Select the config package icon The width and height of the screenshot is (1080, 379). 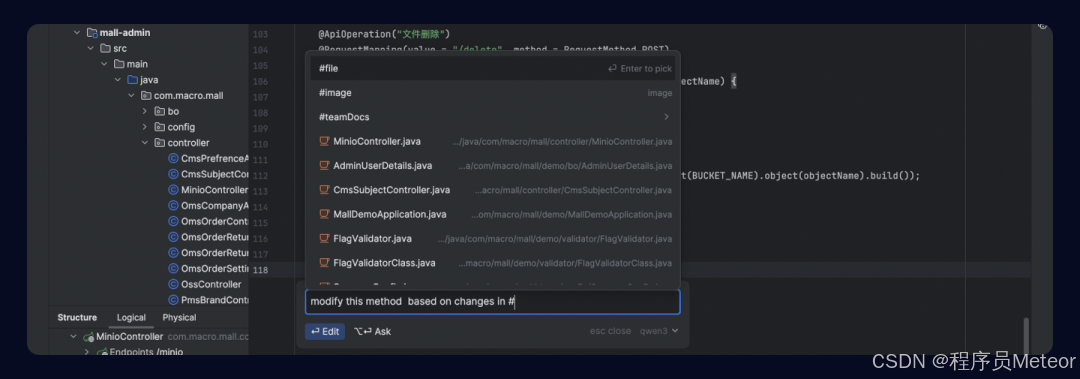[x=160, y=127]
